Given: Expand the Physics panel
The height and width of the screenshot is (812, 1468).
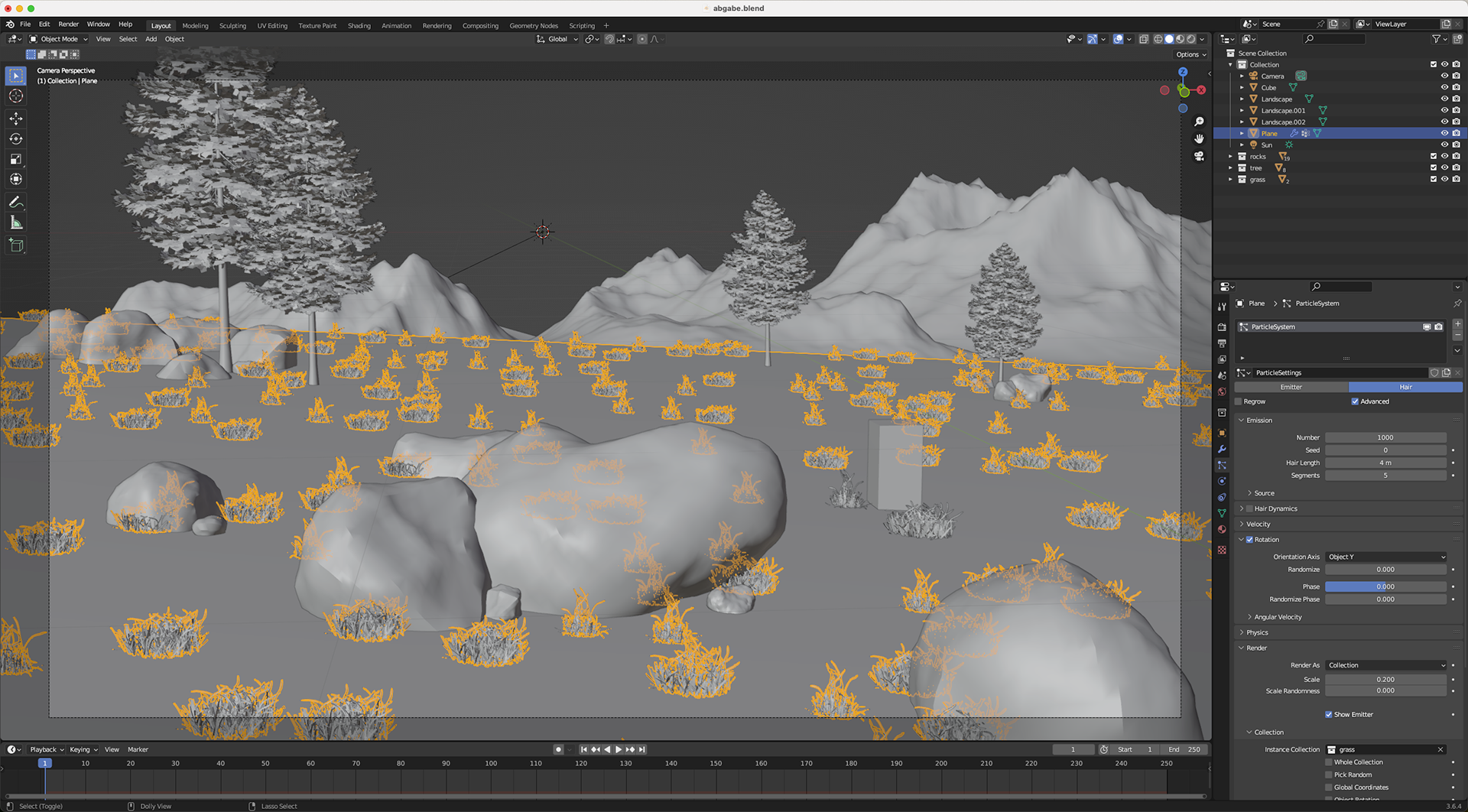Looking at the screenshot, I should [x=1257, y=634].
